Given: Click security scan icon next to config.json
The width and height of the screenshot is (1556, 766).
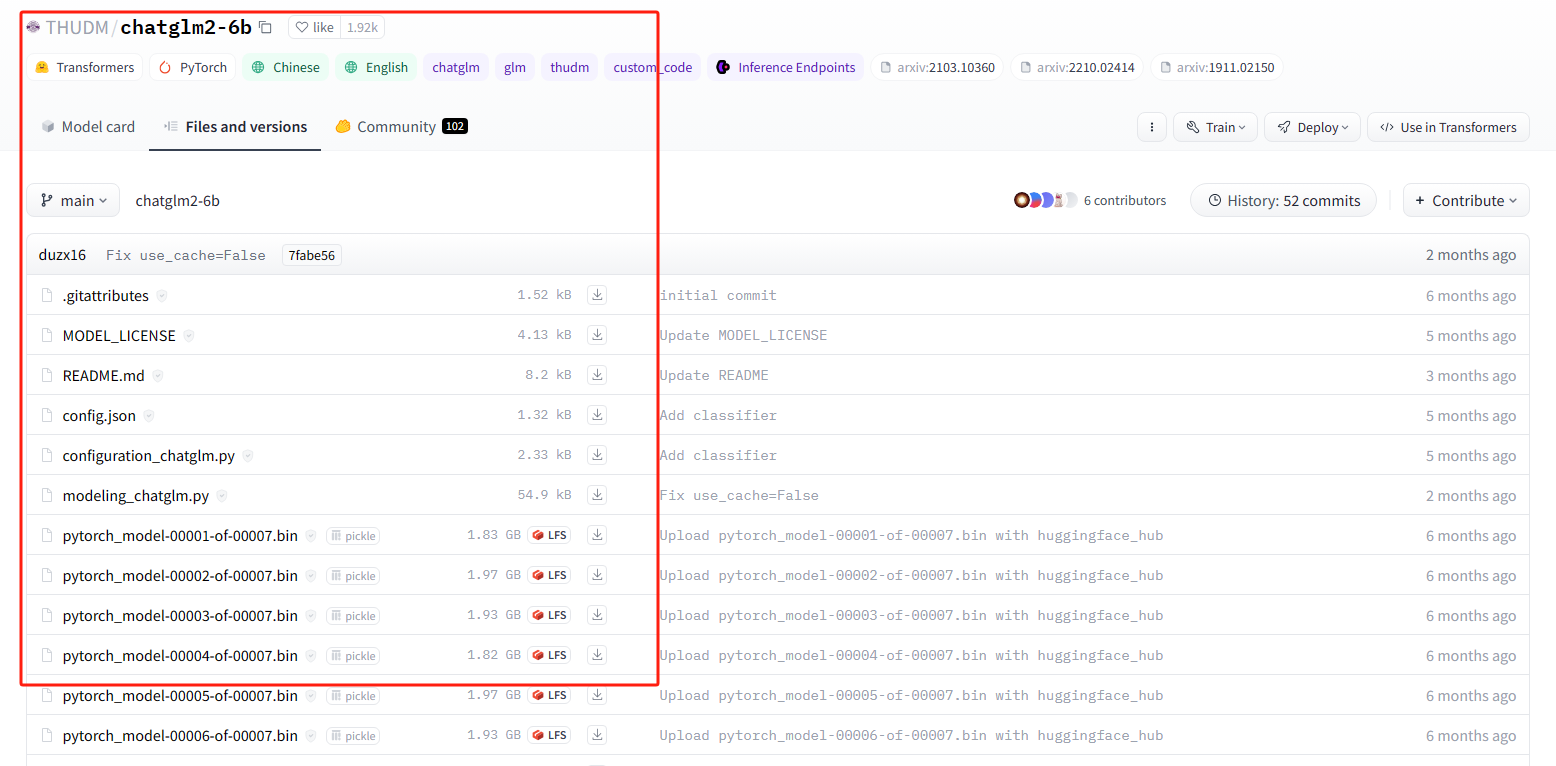Looking at the screenshot, I should pyautogui.click(x=149, y=416).
